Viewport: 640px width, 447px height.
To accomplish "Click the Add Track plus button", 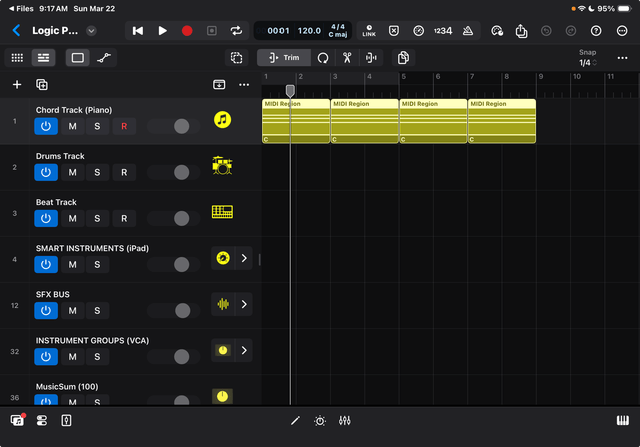I will pyautogui.click(x=16, y=85).
